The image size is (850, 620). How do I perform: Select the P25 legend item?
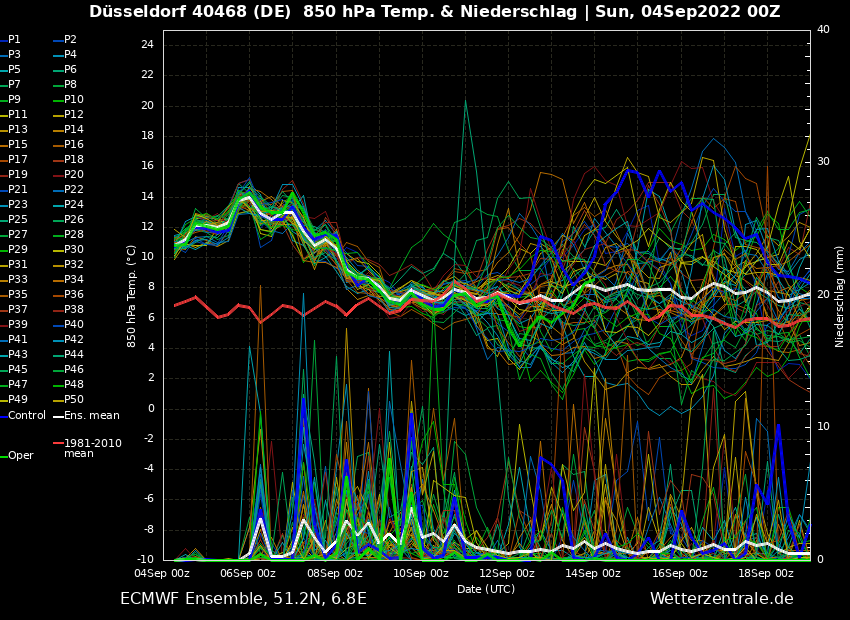(18, 220)
